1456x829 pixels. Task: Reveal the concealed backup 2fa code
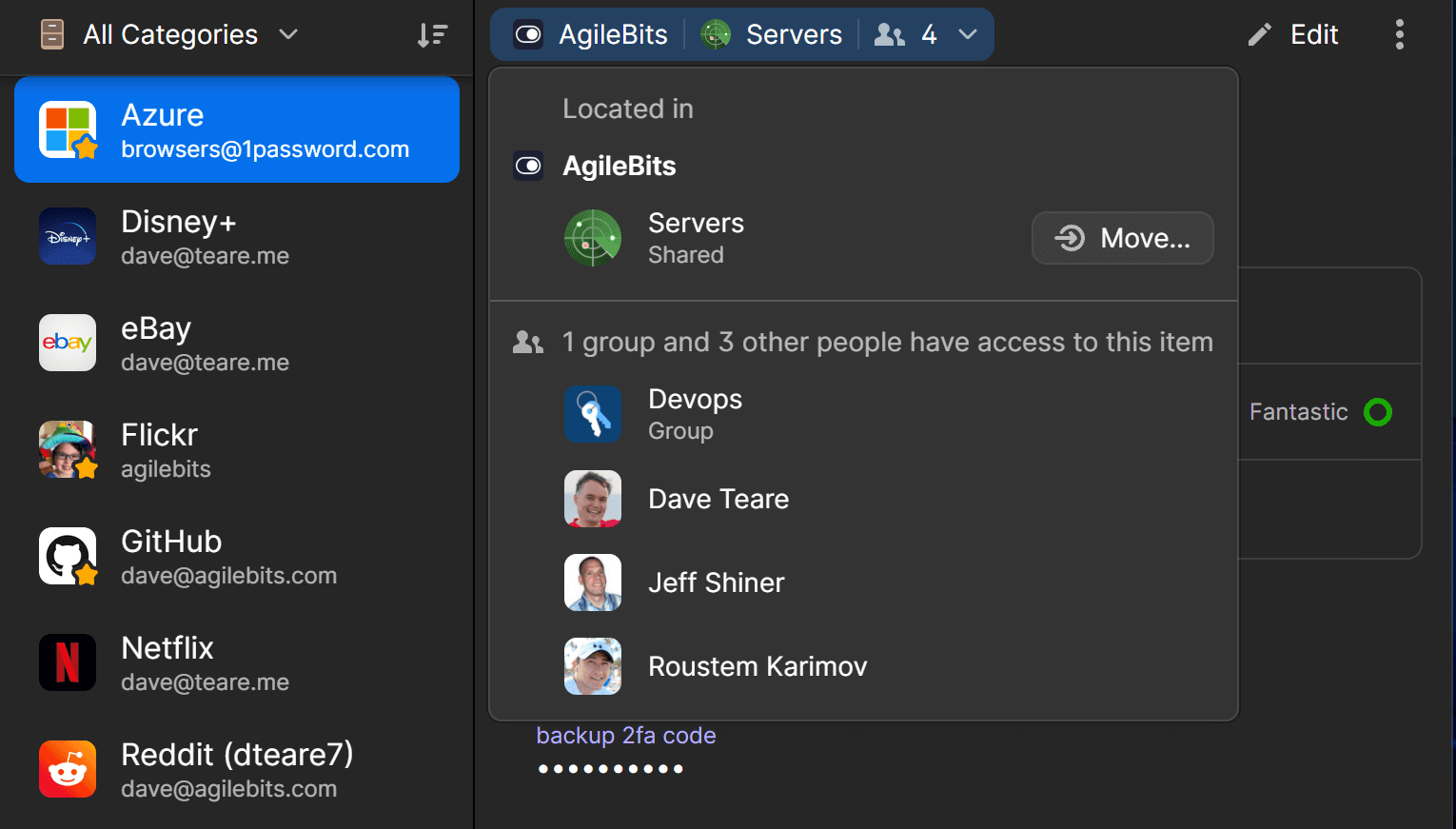pyautogui.click(x=610, y=768)
